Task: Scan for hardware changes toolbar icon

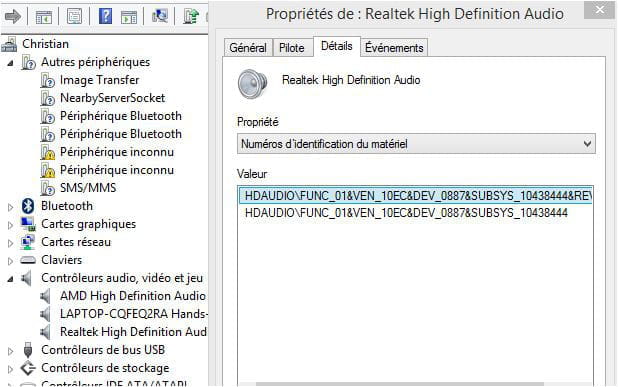Action: point(160,17)
